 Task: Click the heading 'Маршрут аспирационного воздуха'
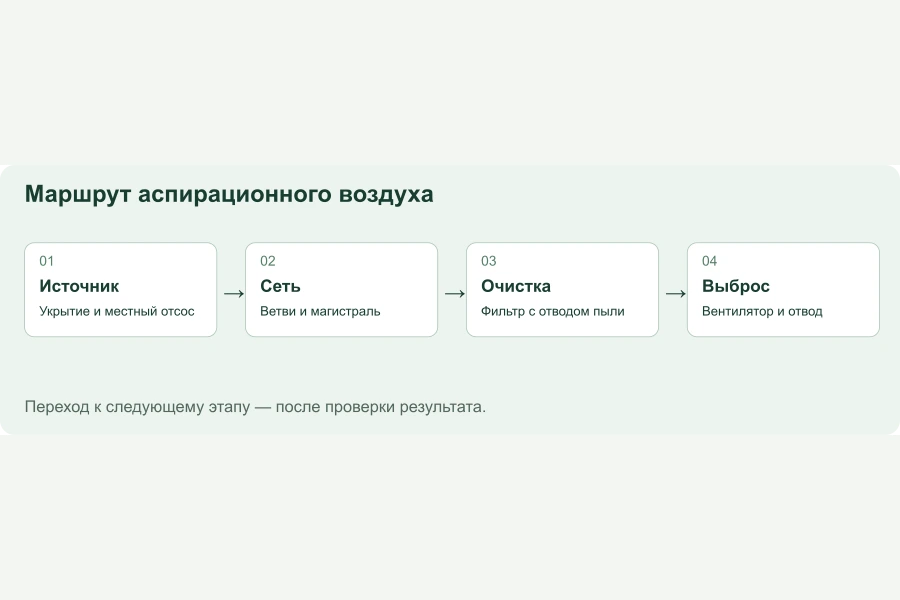click(x=229, y=195)
